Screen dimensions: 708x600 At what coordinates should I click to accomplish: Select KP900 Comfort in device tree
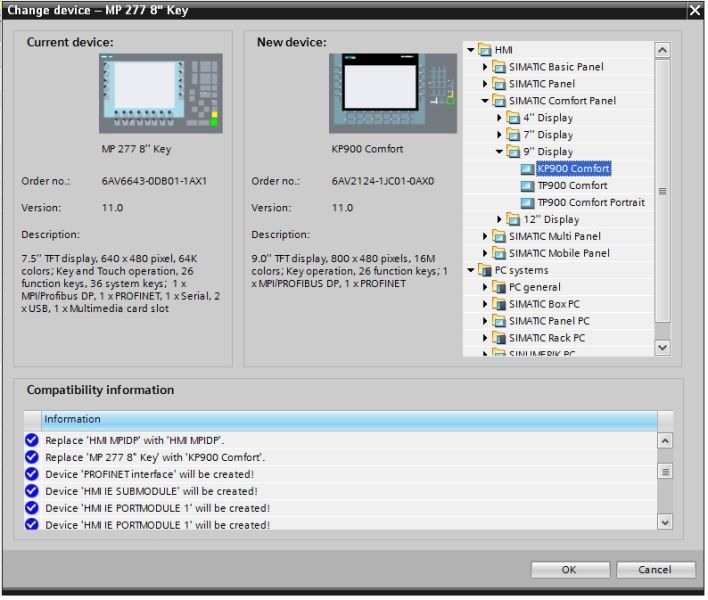click(575, 169)
